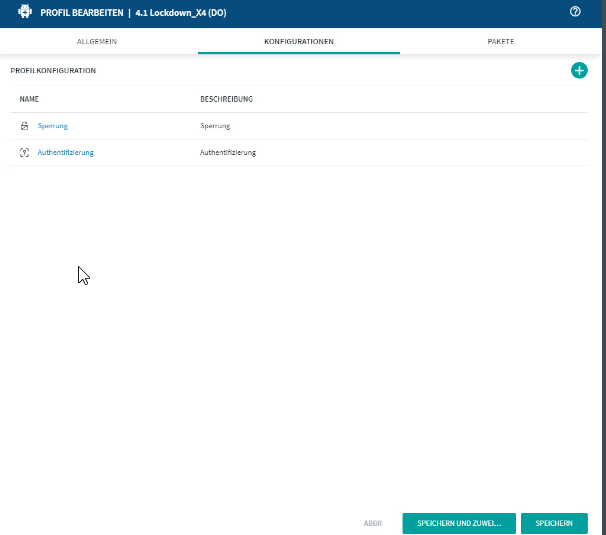The width and height of the screenshot is (606, 535).
Task: Click the profile name 4.1 Lockdown_X4 (DO)
Action: pos(180,12)
